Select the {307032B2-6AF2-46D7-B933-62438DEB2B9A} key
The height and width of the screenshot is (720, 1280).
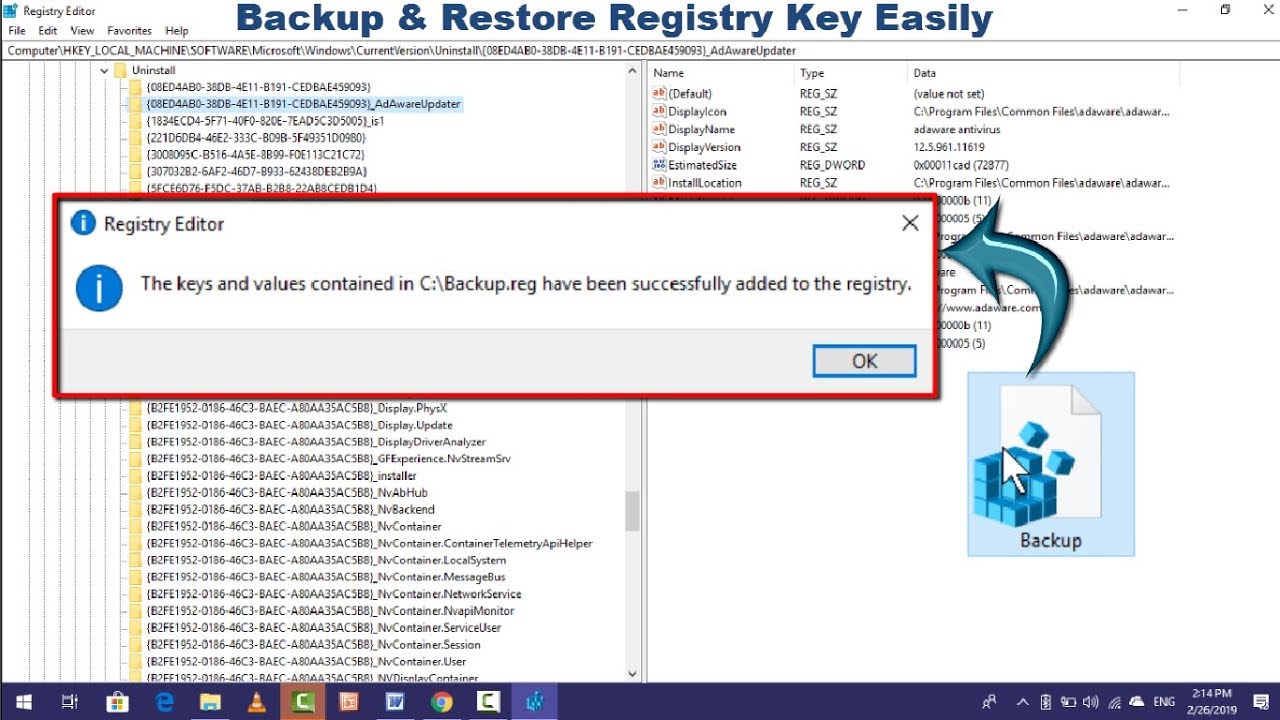pyautogui.click(x=256, y=171)
